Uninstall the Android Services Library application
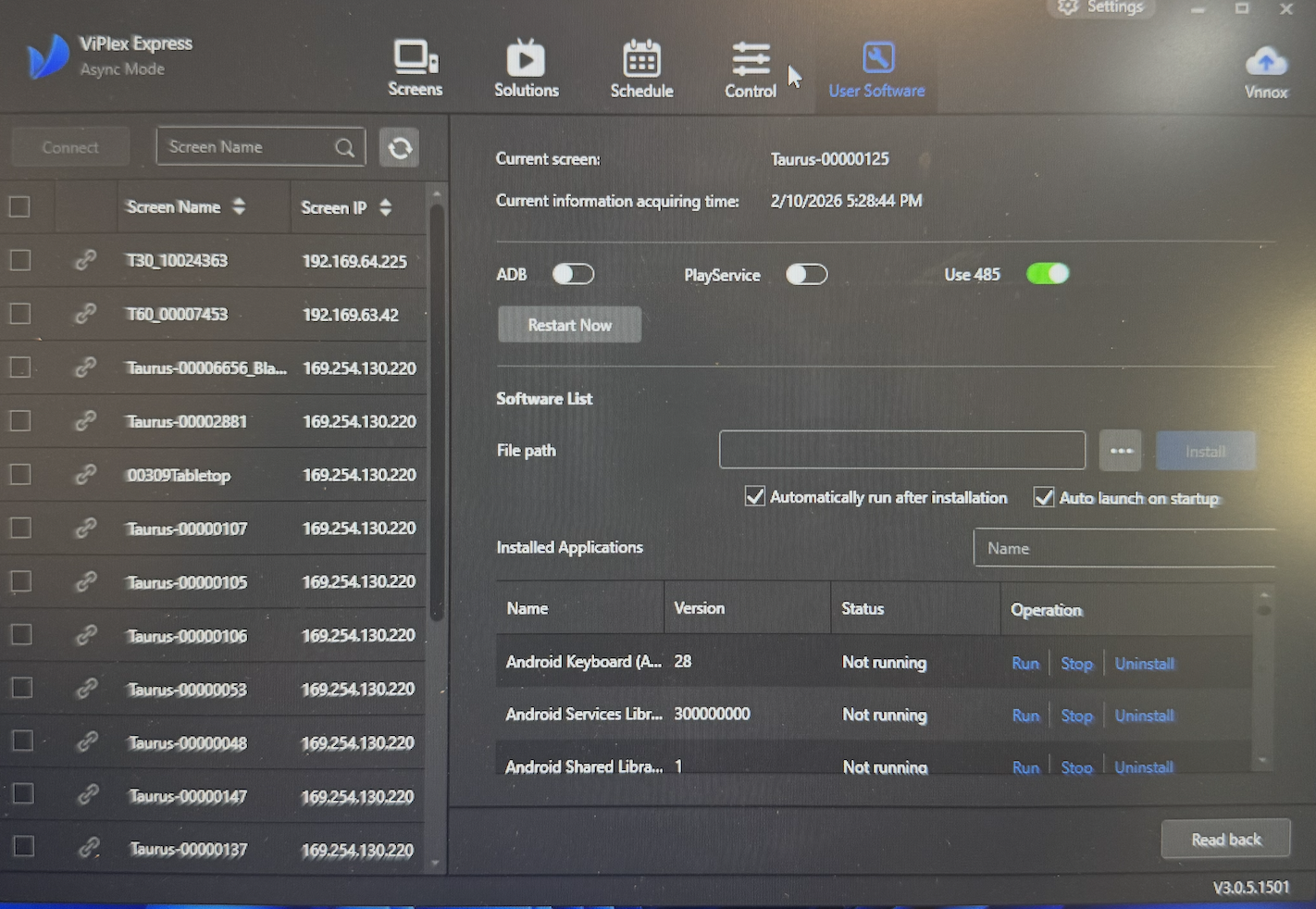The width and height of the screenshot is (1316, 909). 1145,716
